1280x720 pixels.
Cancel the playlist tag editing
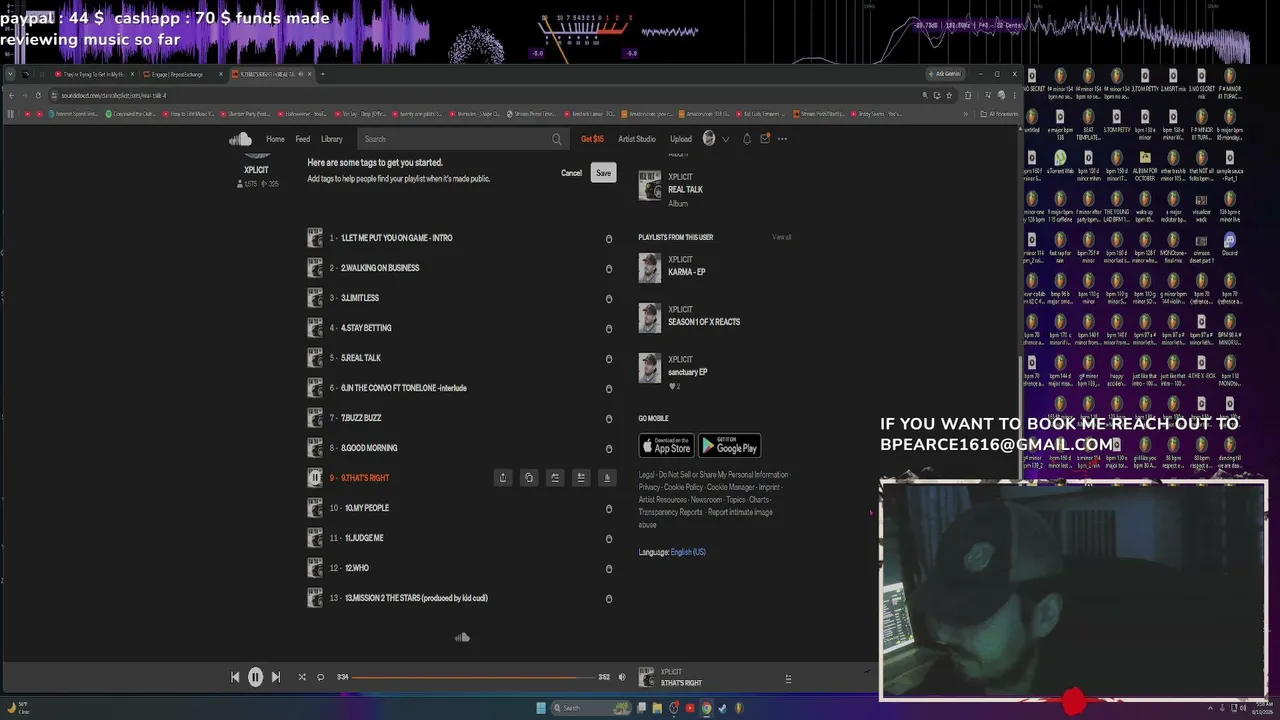[571, 173]
